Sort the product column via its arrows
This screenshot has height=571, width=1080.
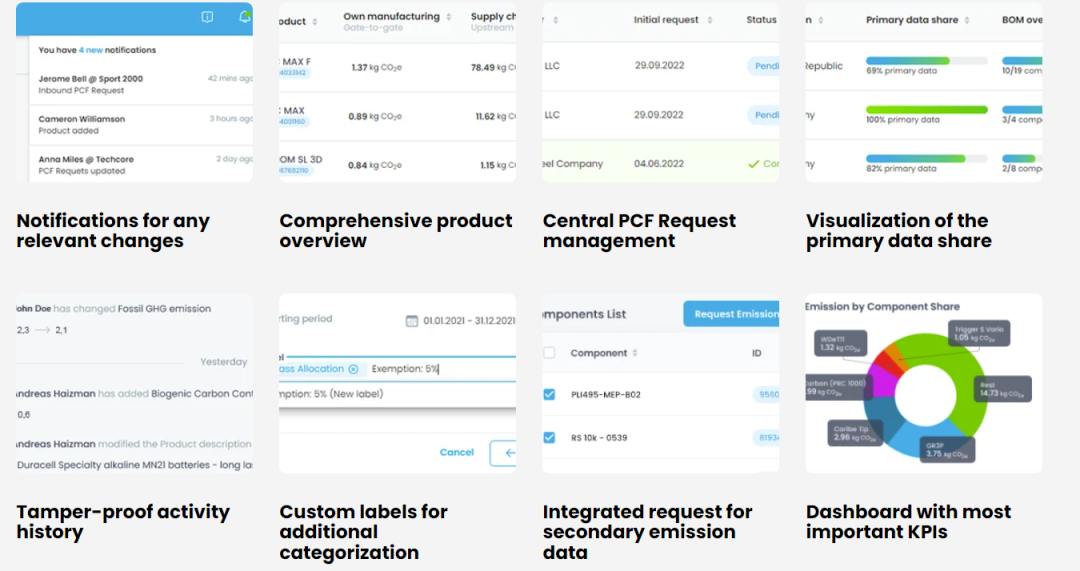pos(315,22)
